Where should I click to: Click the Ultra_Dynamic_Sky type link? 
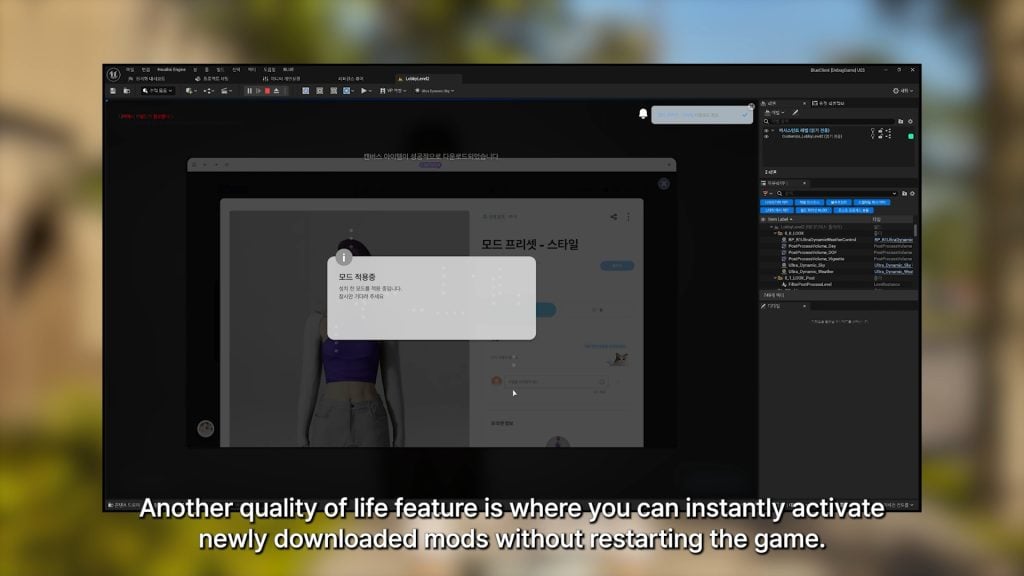(x=891, y=265)
